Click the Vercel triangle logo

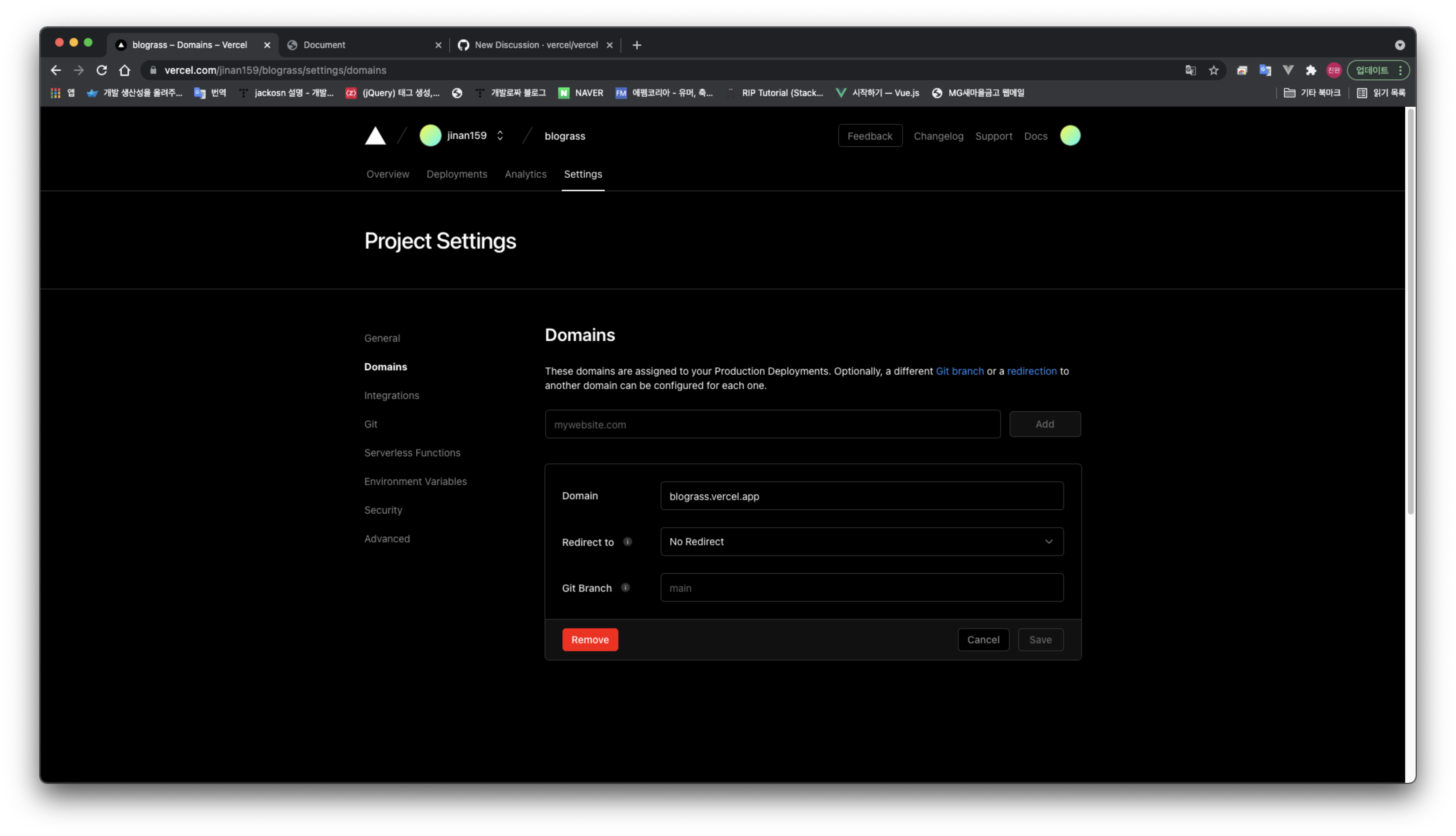click(375, 135)
